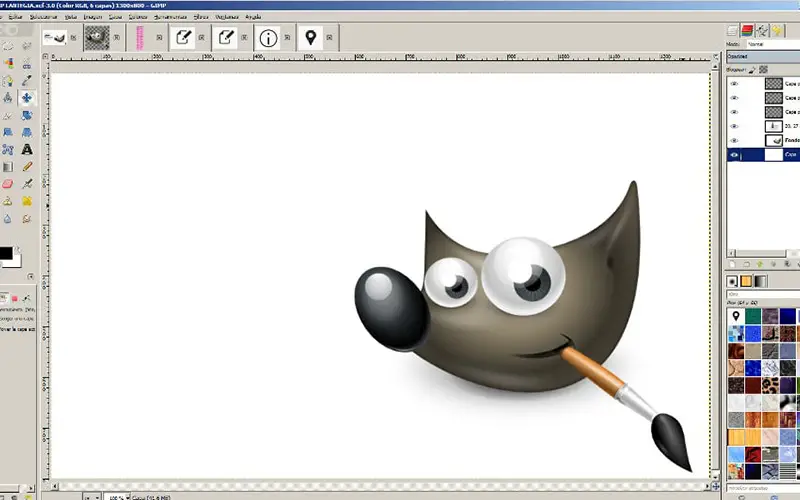Open the layer Mode dropdown showing Normal

pyautogui.click(x=773, y=44)
